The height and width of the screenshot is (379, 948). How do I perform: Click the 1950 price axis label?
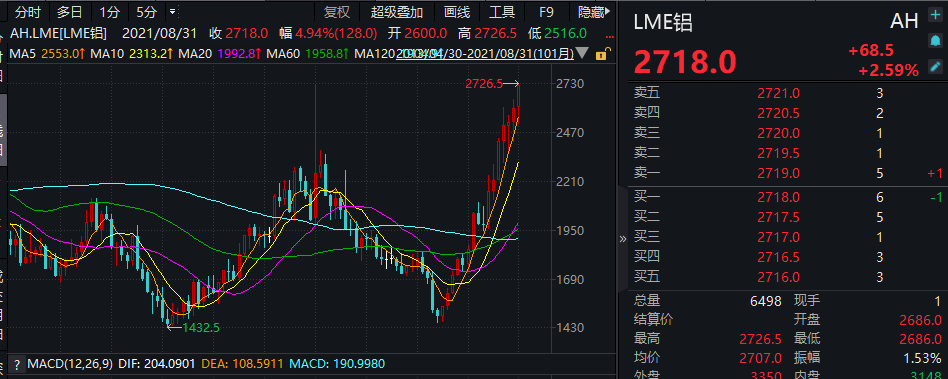pos(570,230)
